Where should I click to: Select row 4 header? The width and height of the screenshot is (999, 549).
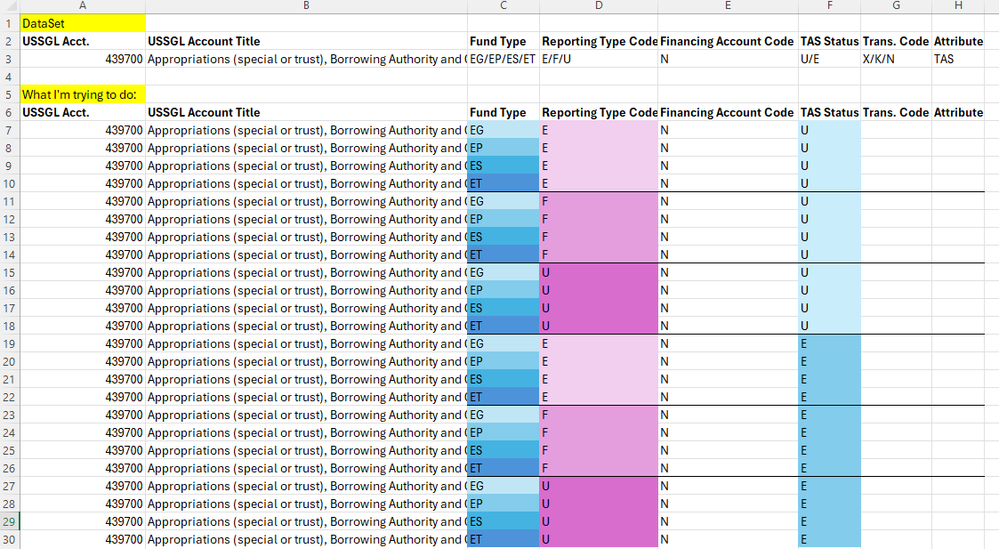(10, 77)
